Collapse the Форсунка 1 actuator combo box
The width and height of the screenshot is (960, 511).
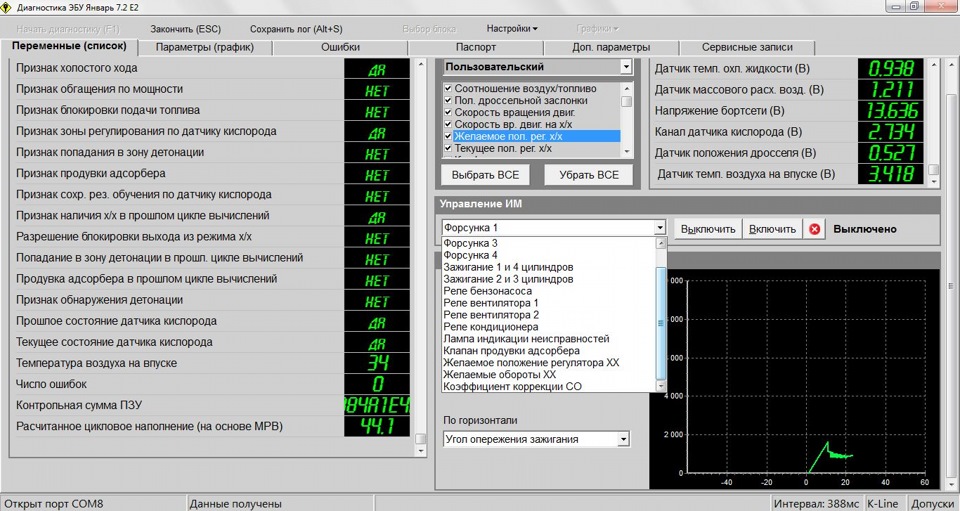coord(659,228)
